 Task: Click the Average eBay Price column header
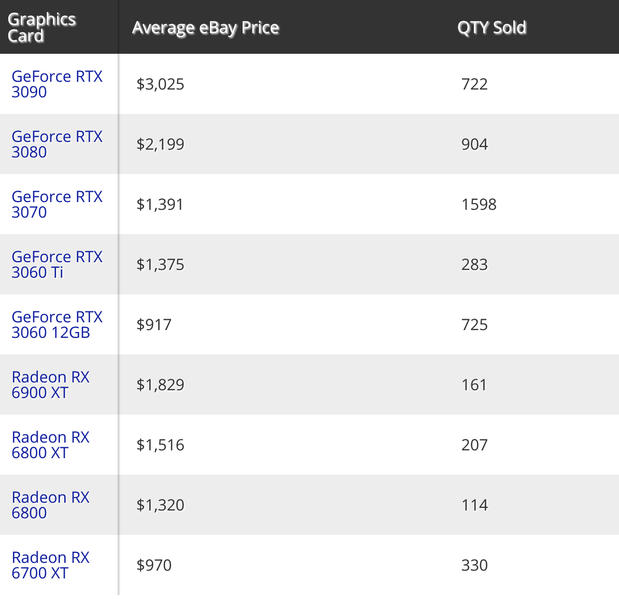[x=206, y=27]
